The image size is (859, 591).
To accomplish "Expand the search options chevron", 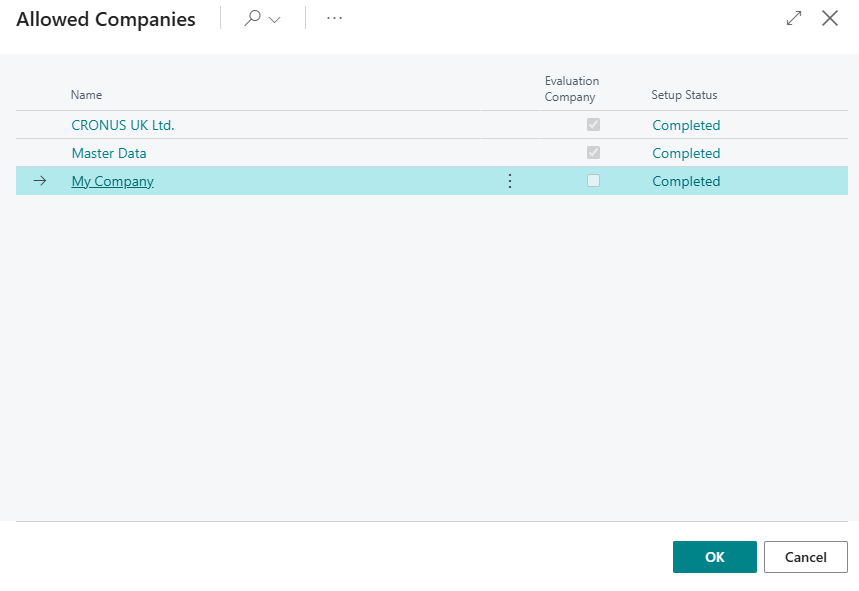I will (x=274, y=20).
